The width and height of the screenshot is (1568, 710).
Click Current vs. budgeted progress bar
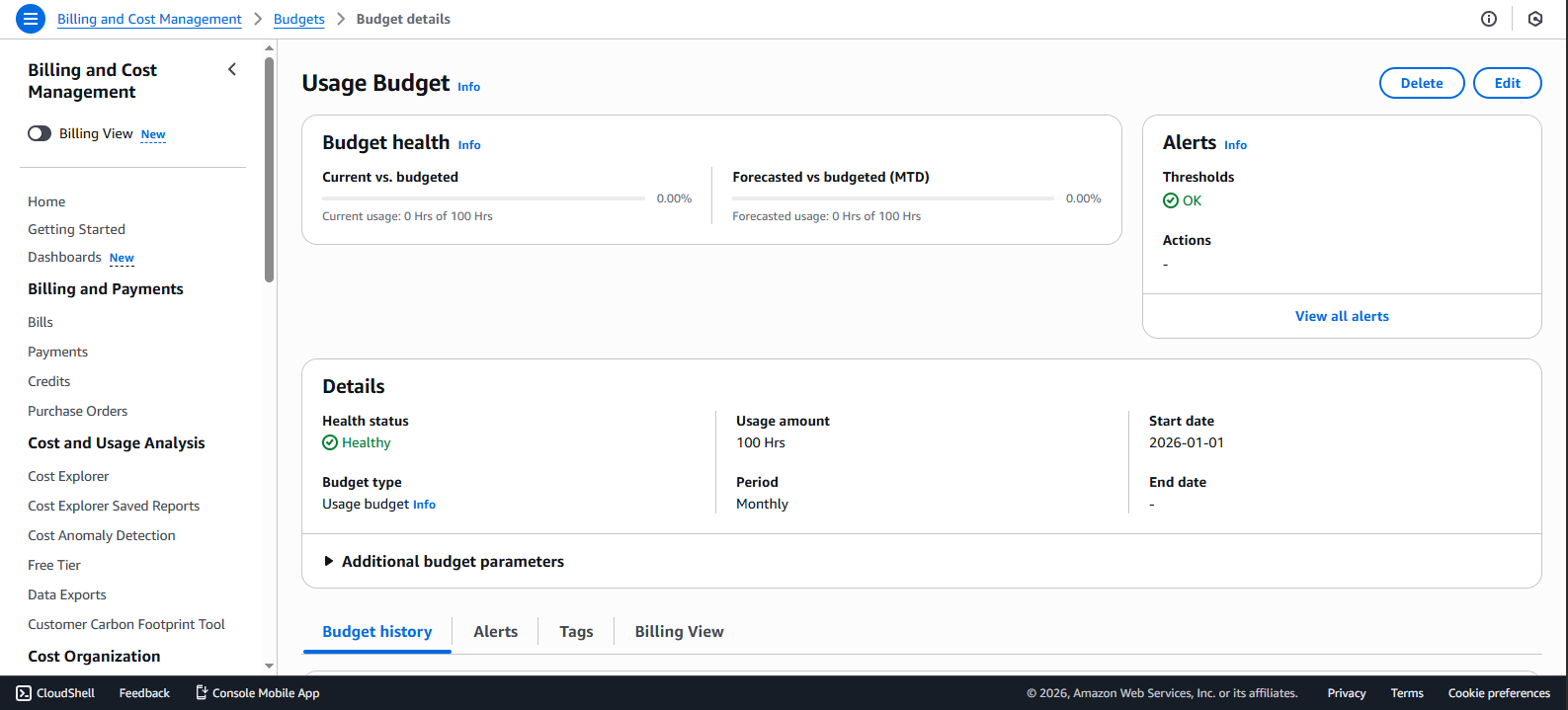pos(483,198)
